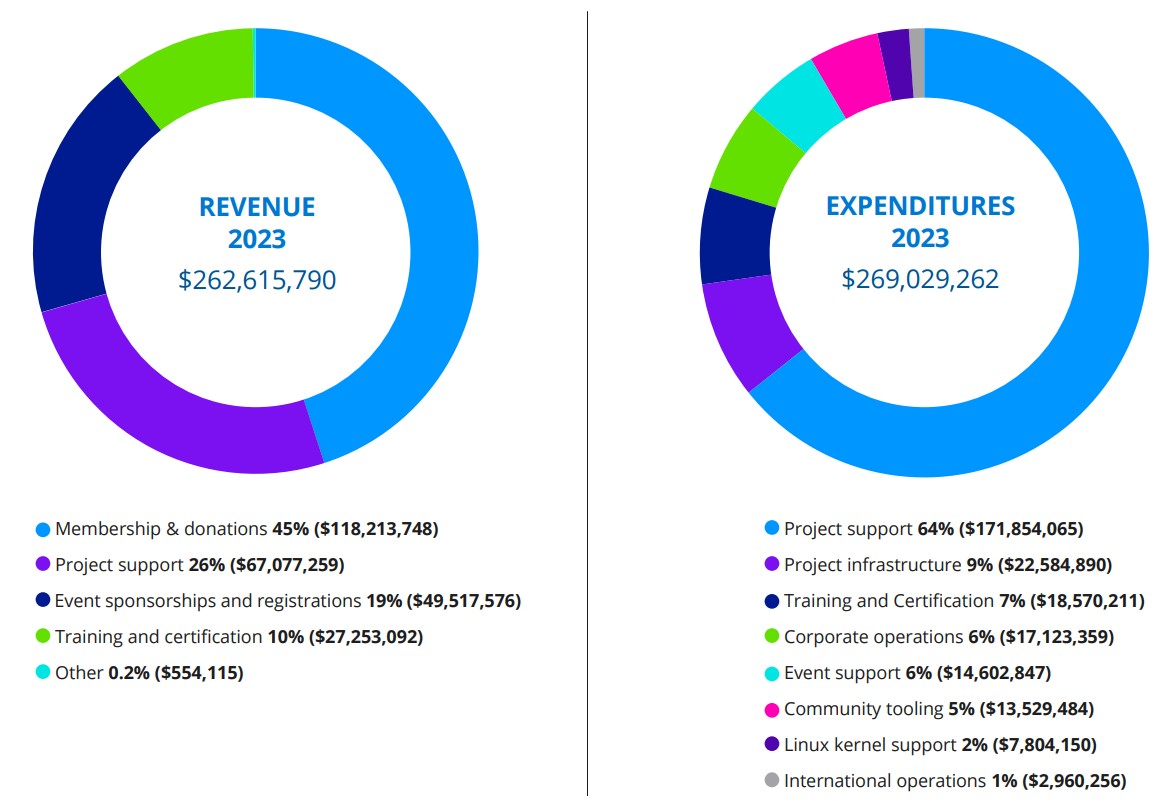Click the green Training and certification legend dot
The height and width of the screenshot is (808, 1176).
click(x=43, y=636)
